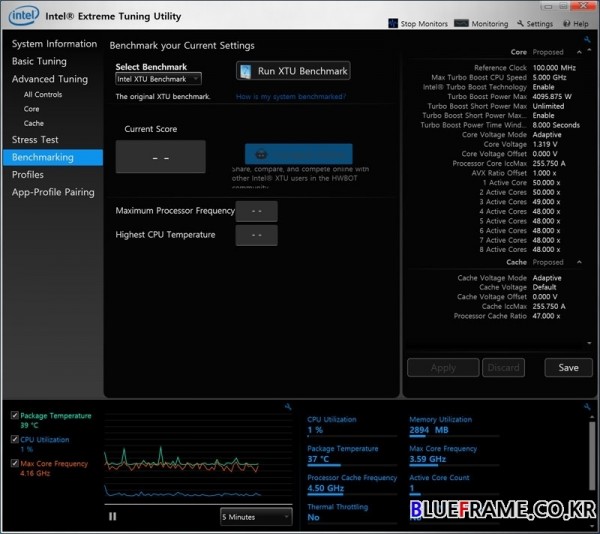Open Advanced Tuning section
Viewport: 600px width, 534px height.
[x=50, y=79]
